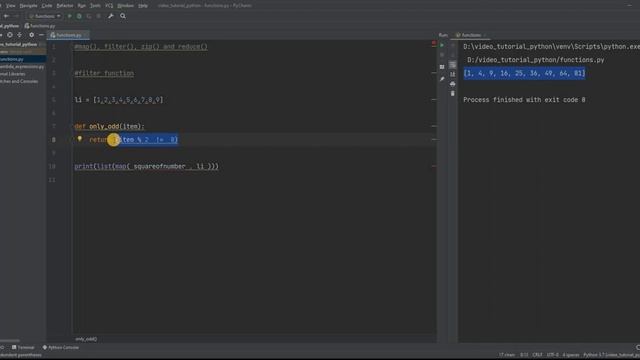This screenshot has width=640, height=360.
Task: Click the light bulb intention icon on line 8
Action: point(80,139)
